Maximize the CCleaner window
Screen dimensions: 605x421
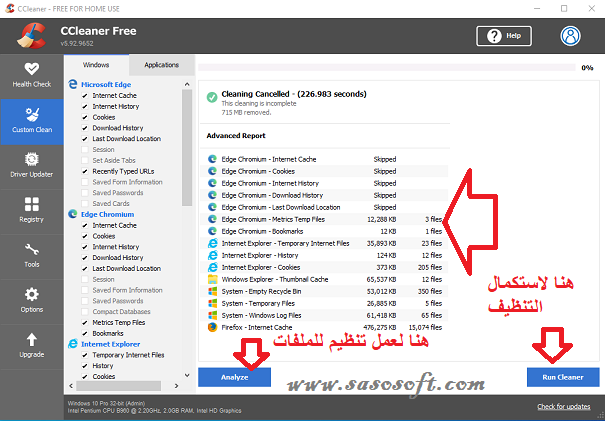pyautogui.click(x=564, y=8)
